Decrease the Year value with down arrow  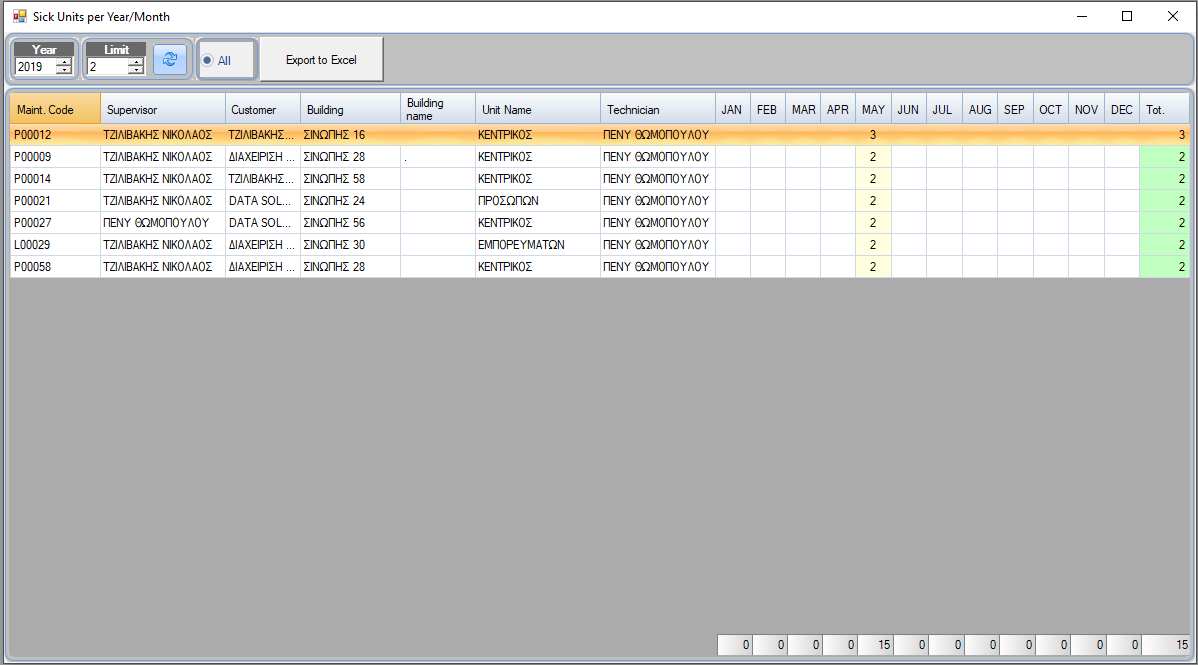(x=64, y=71)
